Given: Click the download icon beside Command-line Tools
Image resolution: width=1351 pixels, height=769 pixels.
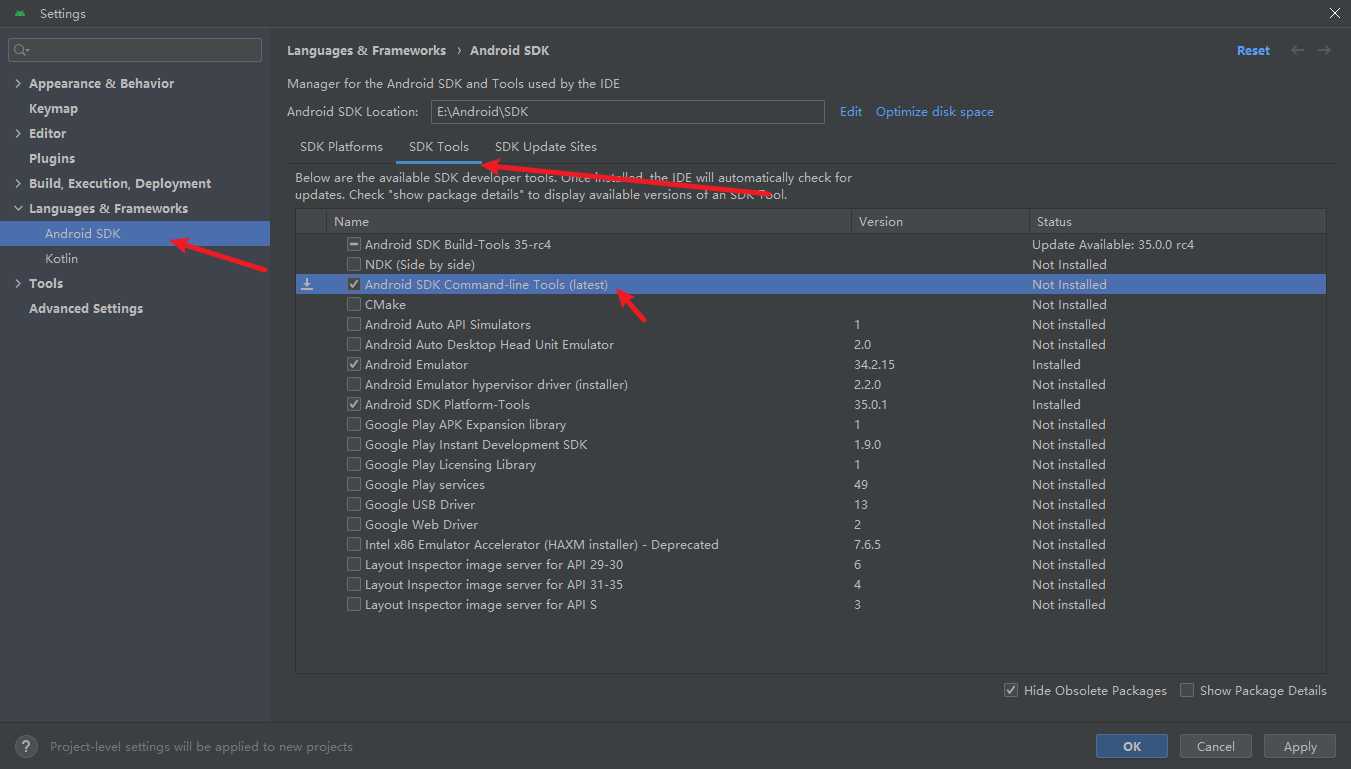Looking at the screenshot, I should coord(307,285).
